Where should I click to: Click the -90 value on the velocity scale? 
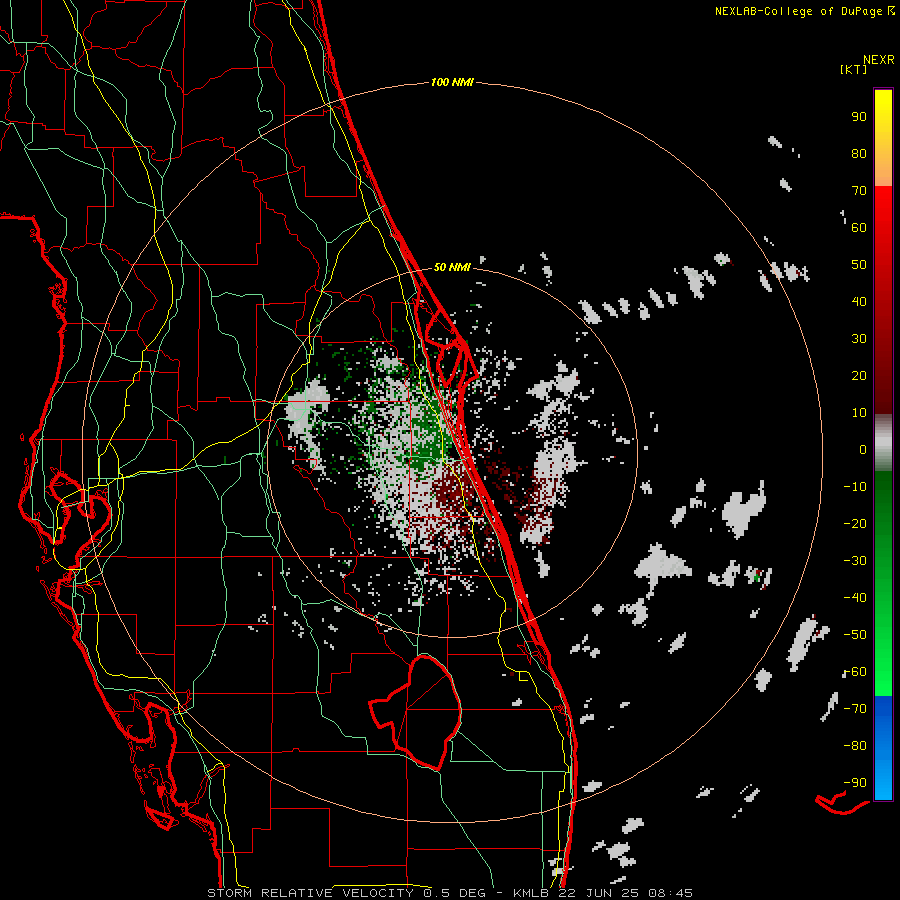click(855, 783)
